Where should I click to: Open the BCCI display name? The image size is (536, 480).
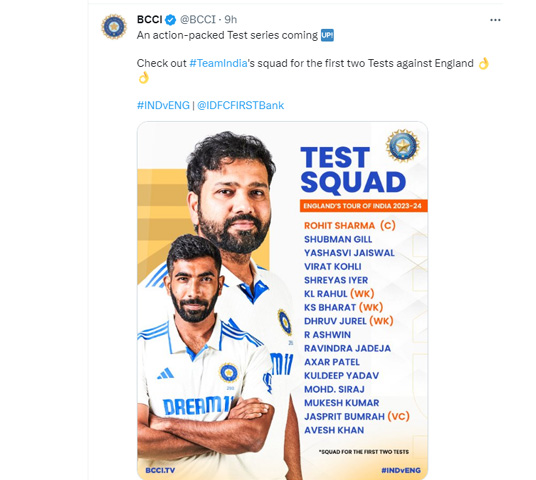pos(149,19)
